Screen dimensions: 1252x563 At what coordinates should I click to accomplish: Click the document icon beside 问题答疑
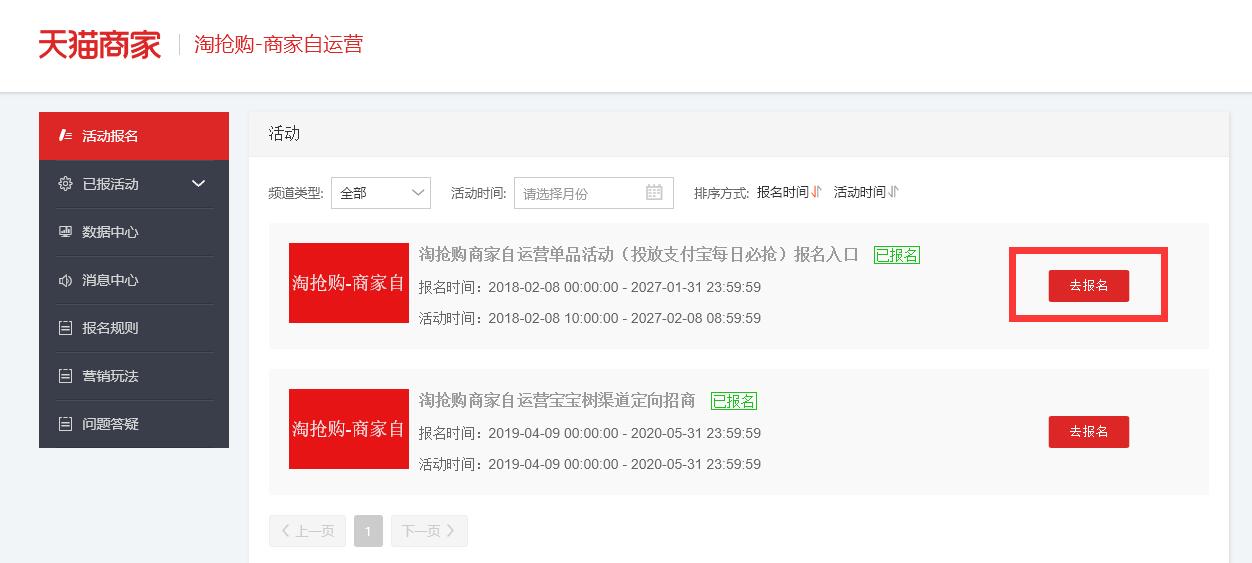[66, 424]
